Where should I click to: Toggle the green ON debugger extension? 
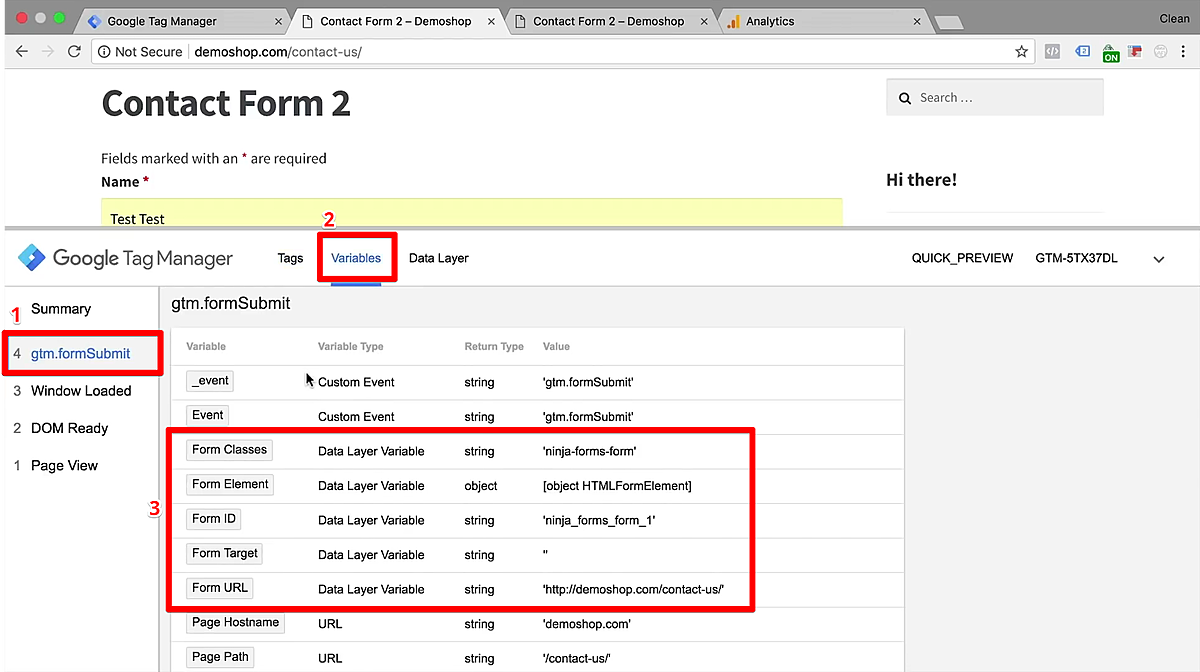point(1111,53)
